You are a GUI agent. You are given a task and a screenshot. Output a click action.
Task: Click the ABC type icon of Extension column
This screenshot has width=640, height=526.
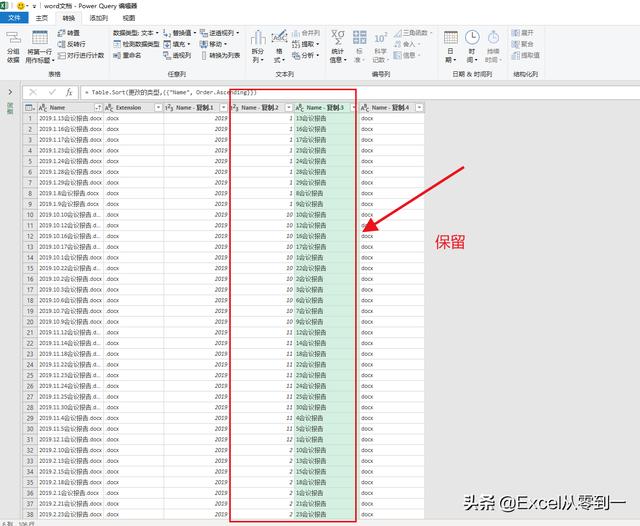tap(109, 108)
